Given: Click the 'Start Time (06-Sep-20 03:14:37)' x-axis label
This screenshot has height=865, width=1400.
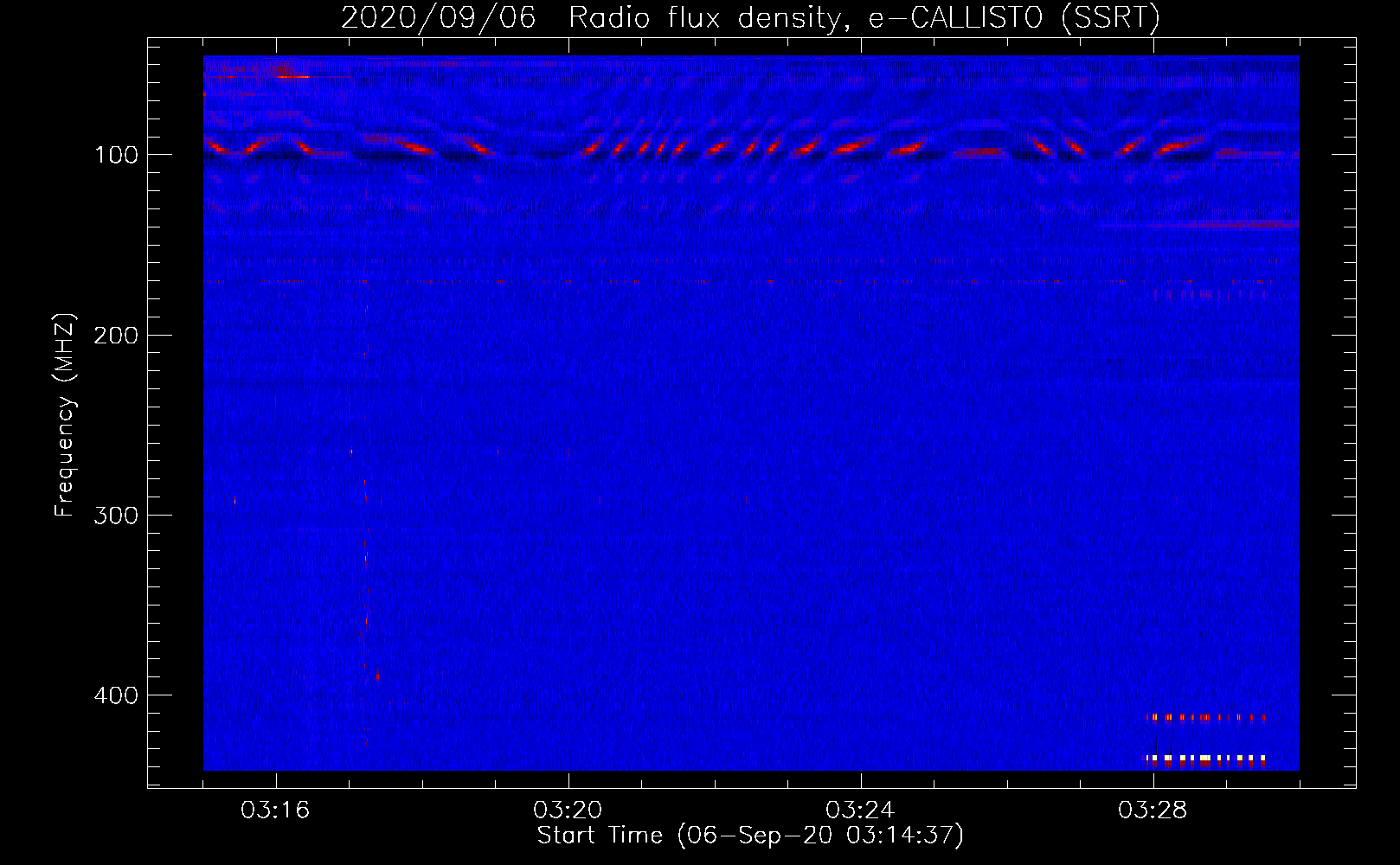Looking at the screenshot, I should pyautogui.click(x=750, y=836).
